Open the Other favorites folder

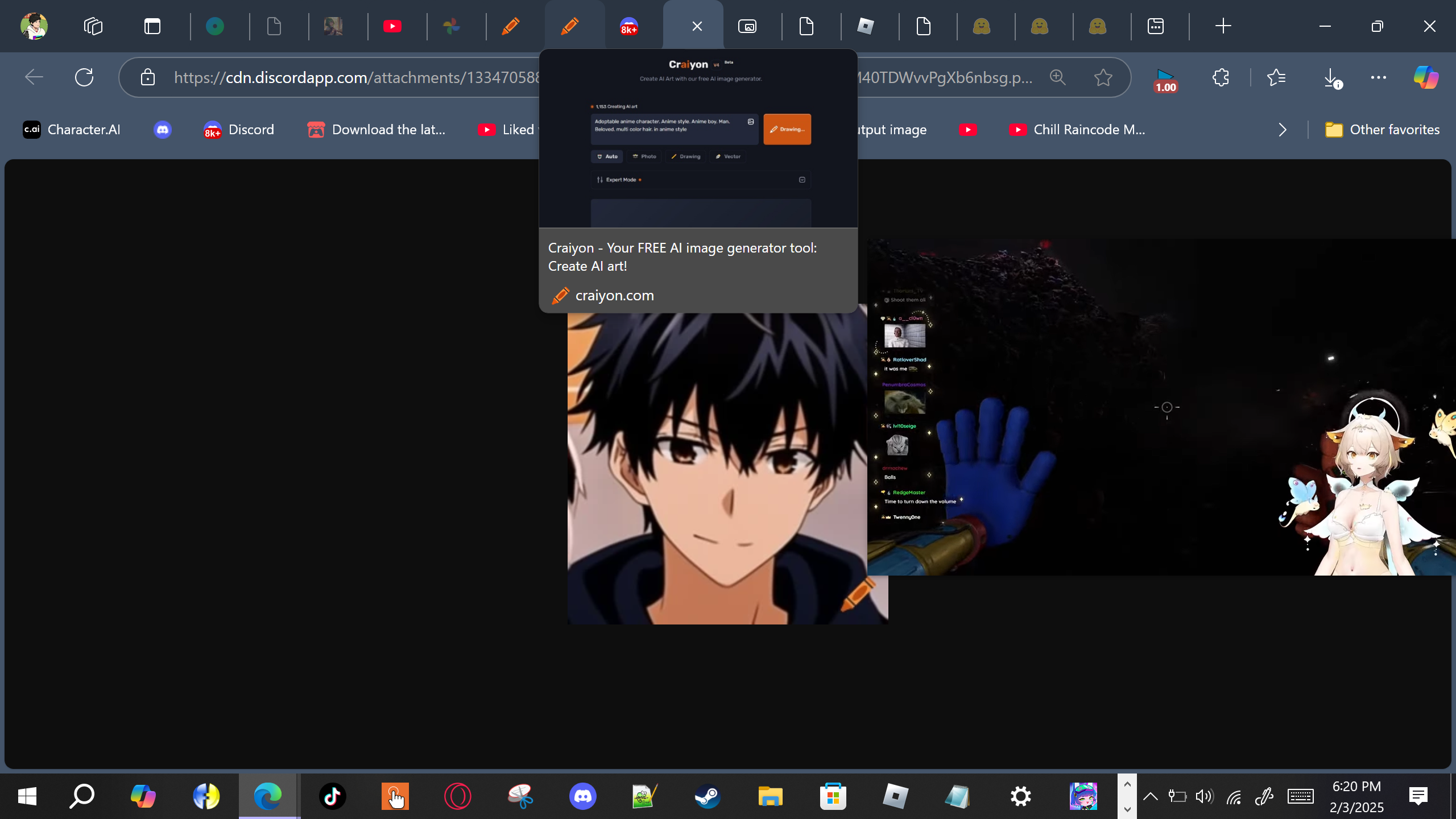1382,130
